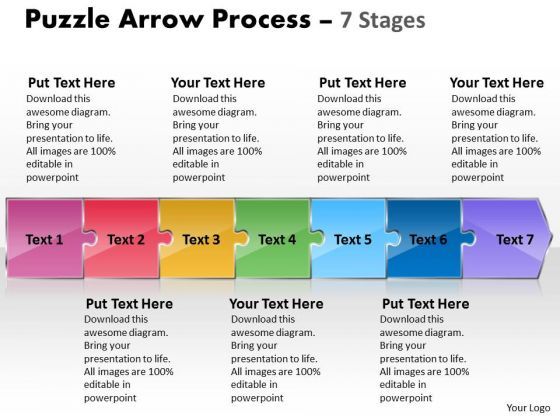Click the slide title Puzzle Arrow Process
The width and height of the screenshot is (560, 420).
(168, 19)
